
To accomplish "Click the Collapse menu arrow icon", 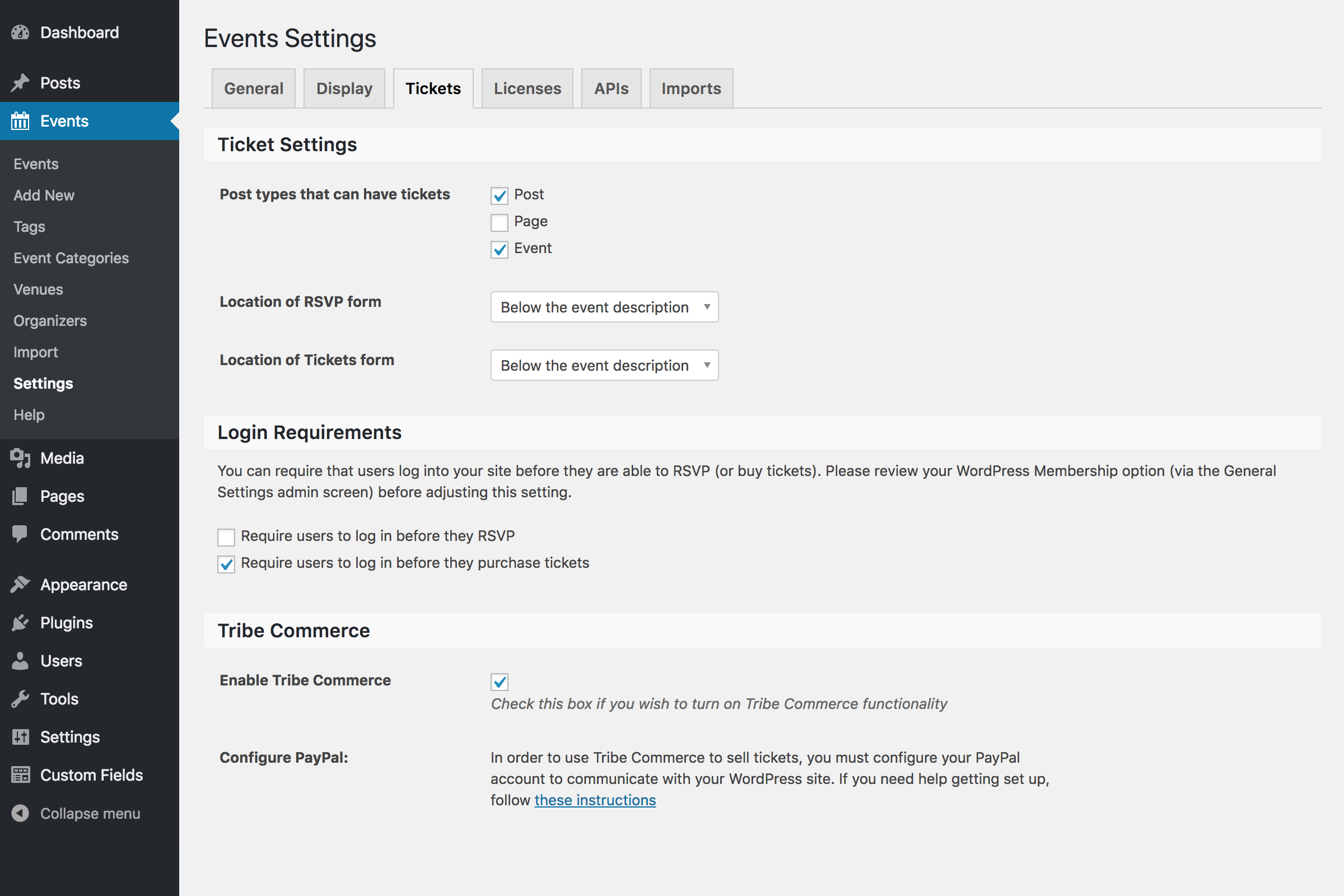I will coord(20,813).
